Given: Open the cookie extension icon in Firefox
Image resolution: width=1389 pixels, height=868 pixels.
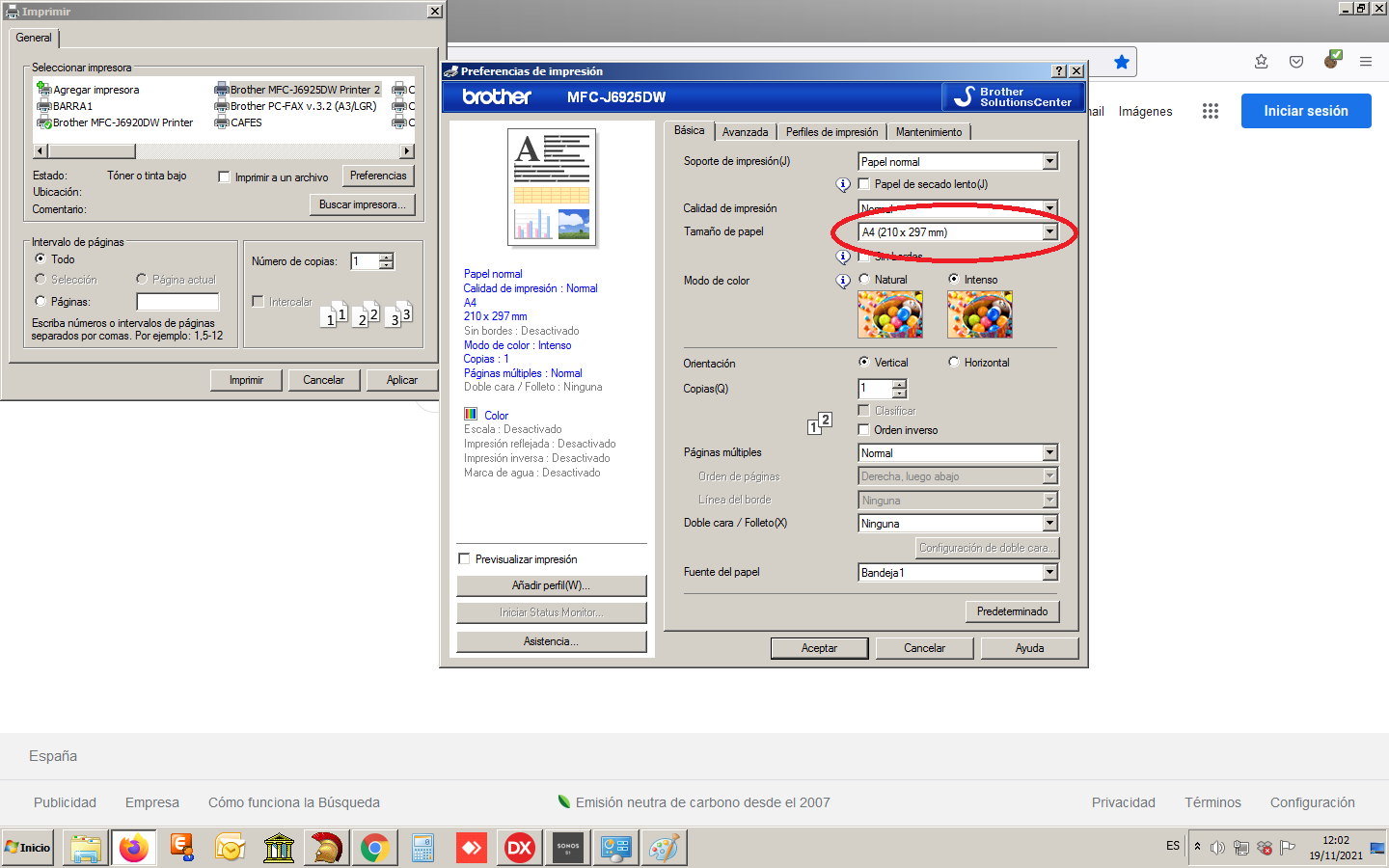Looking at the screenshot, I should (1332, 60).
